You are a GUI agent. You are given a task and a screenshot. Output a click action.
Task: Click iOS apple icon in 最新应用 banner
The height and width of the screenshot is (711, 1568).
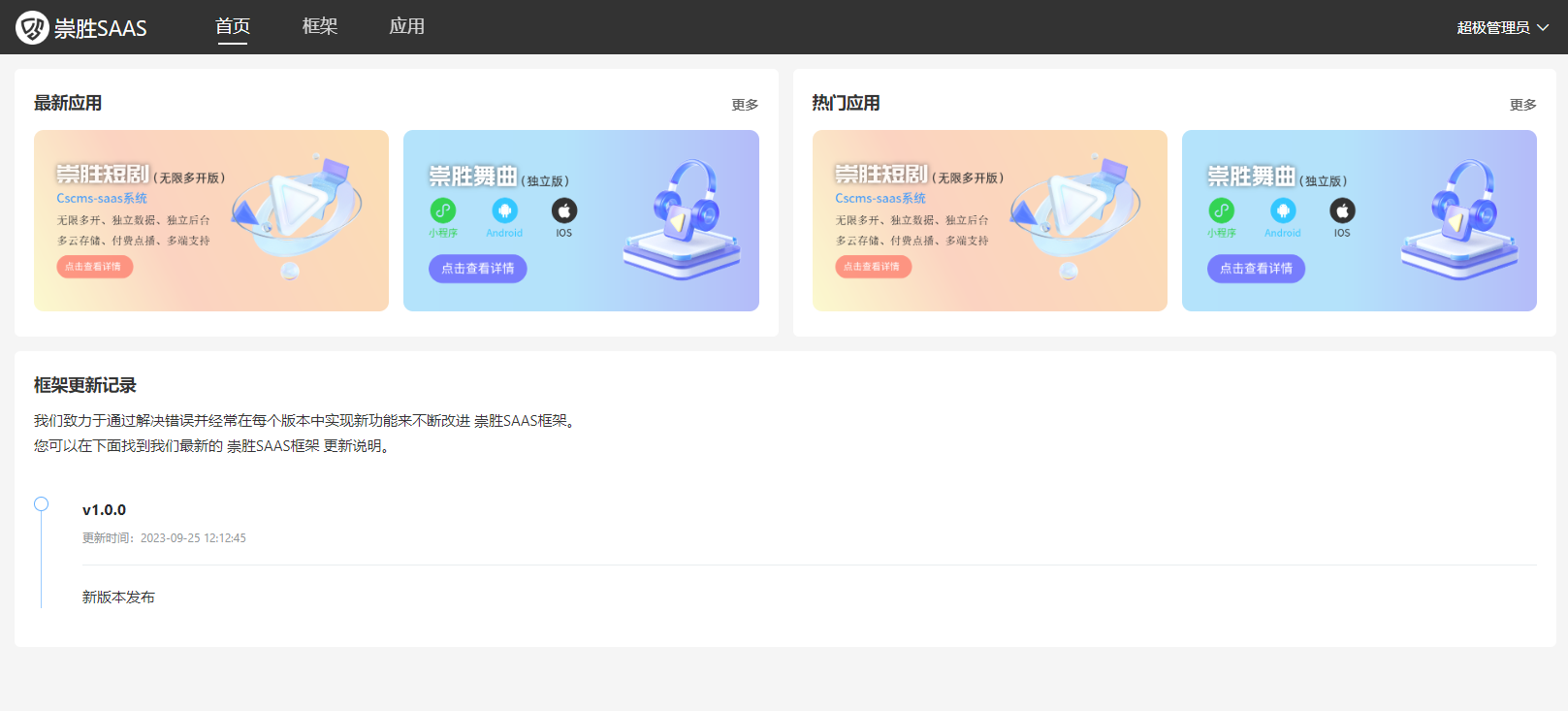[x=564, y=210]
